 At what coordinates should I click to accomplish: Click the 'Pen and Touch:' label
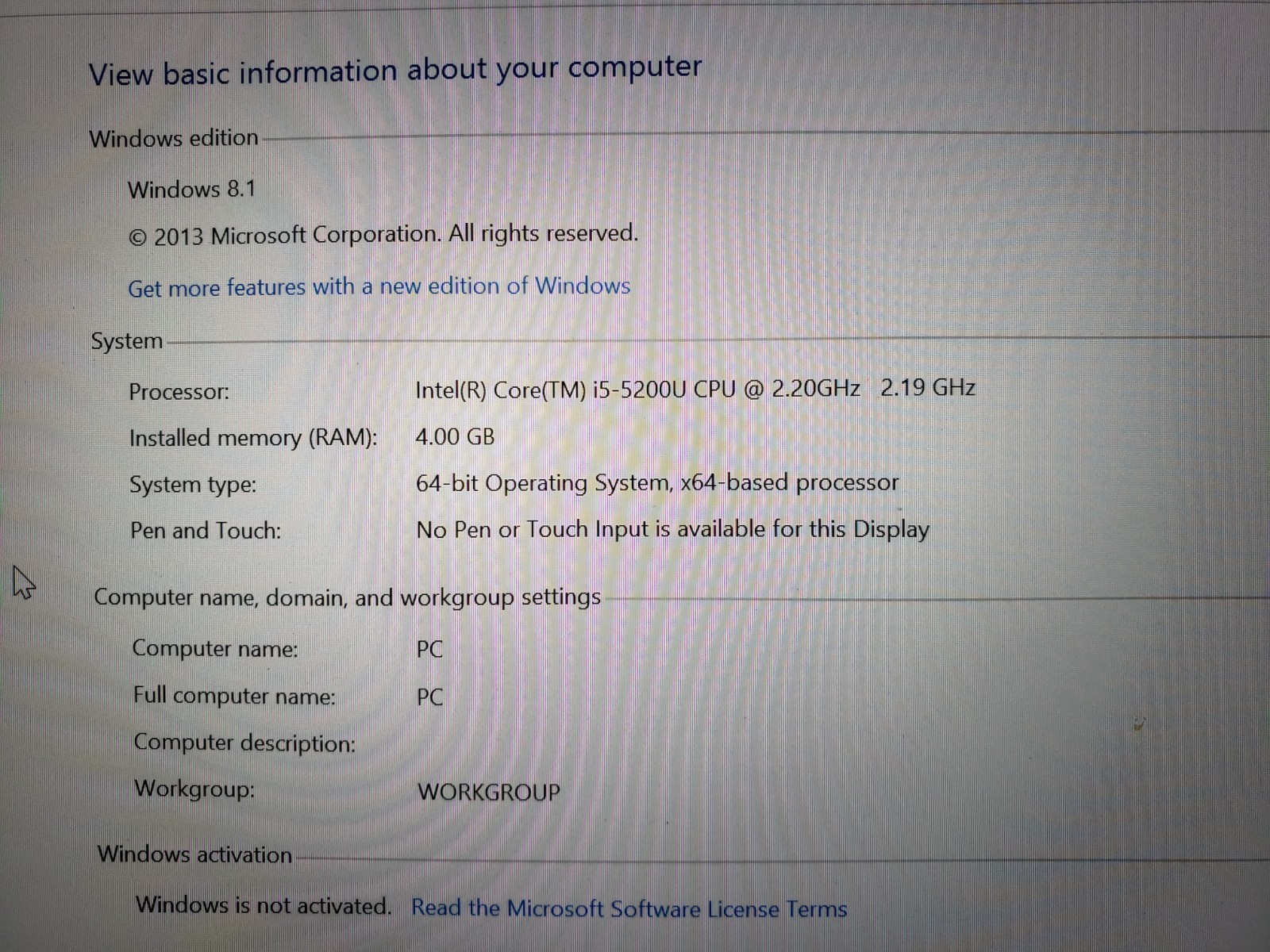pyautogui.click(x=206, y=530)
